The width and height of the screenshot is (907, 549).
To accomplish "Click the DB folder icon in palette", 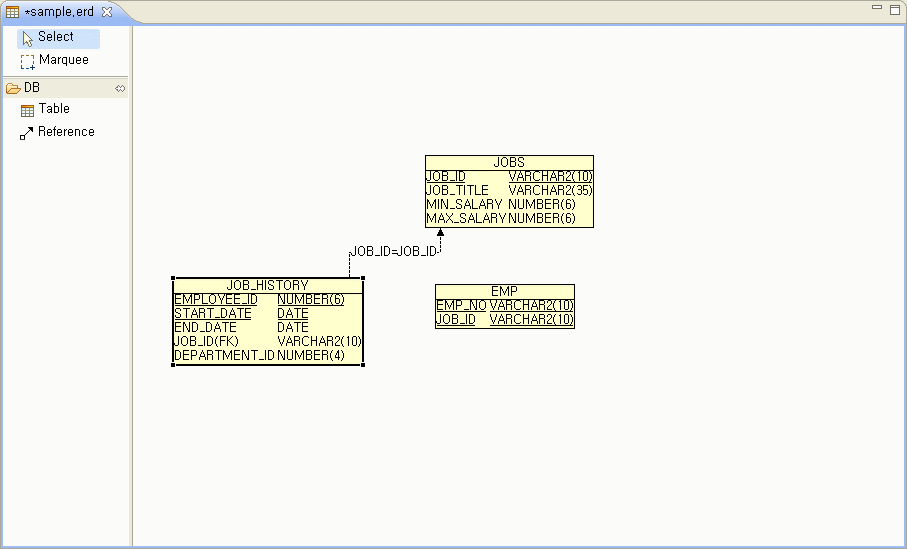I will click(x=13, y=88).
